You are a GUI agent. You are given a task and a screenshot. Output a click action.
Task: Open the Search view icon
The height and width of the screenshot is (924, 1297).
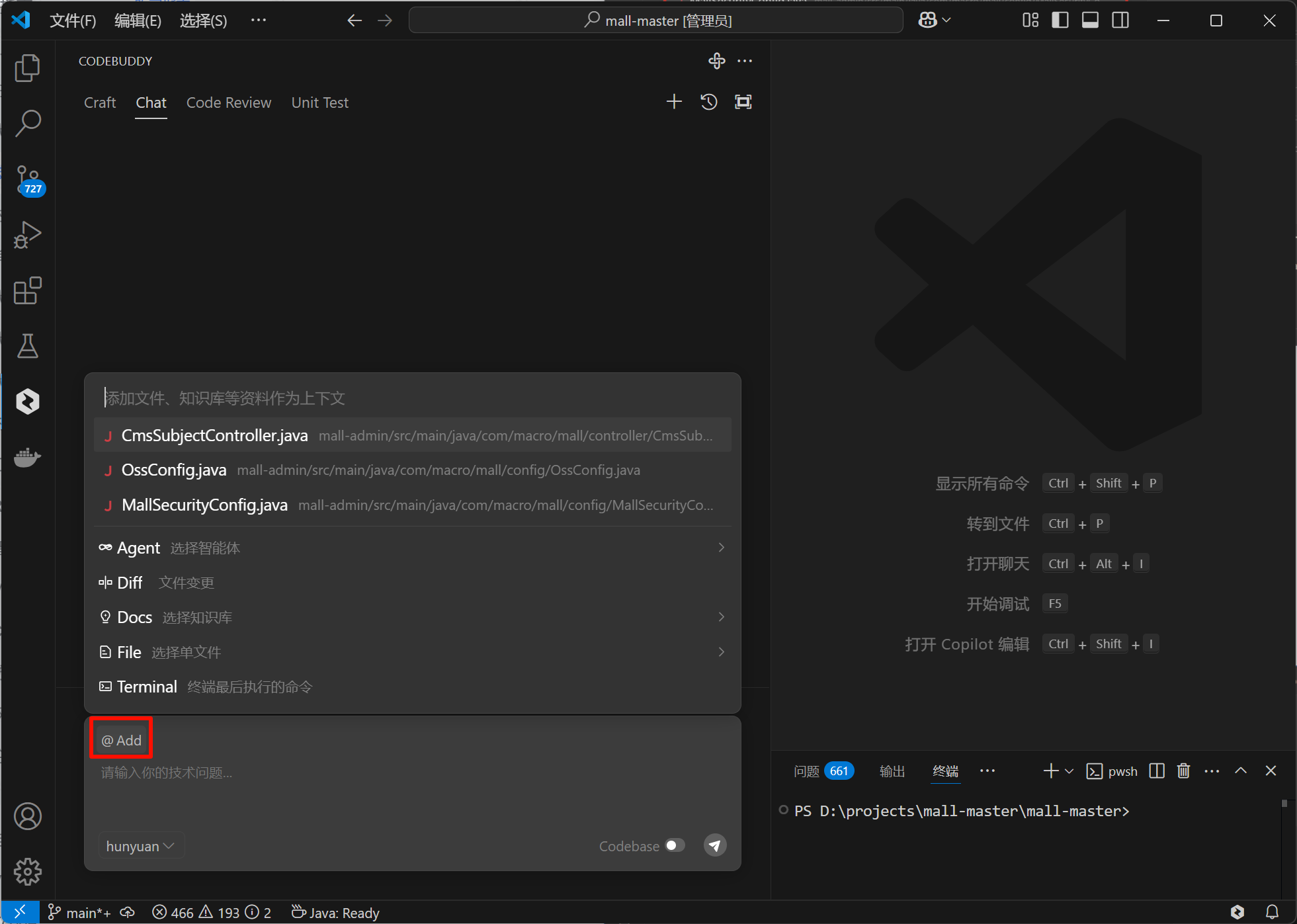pyautogui.click(x=27, y=123)
